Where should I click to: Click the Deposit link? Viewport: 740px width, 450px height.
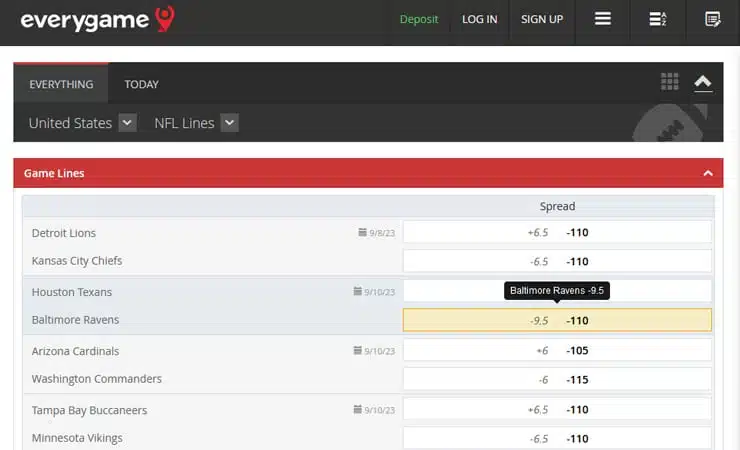419,19
